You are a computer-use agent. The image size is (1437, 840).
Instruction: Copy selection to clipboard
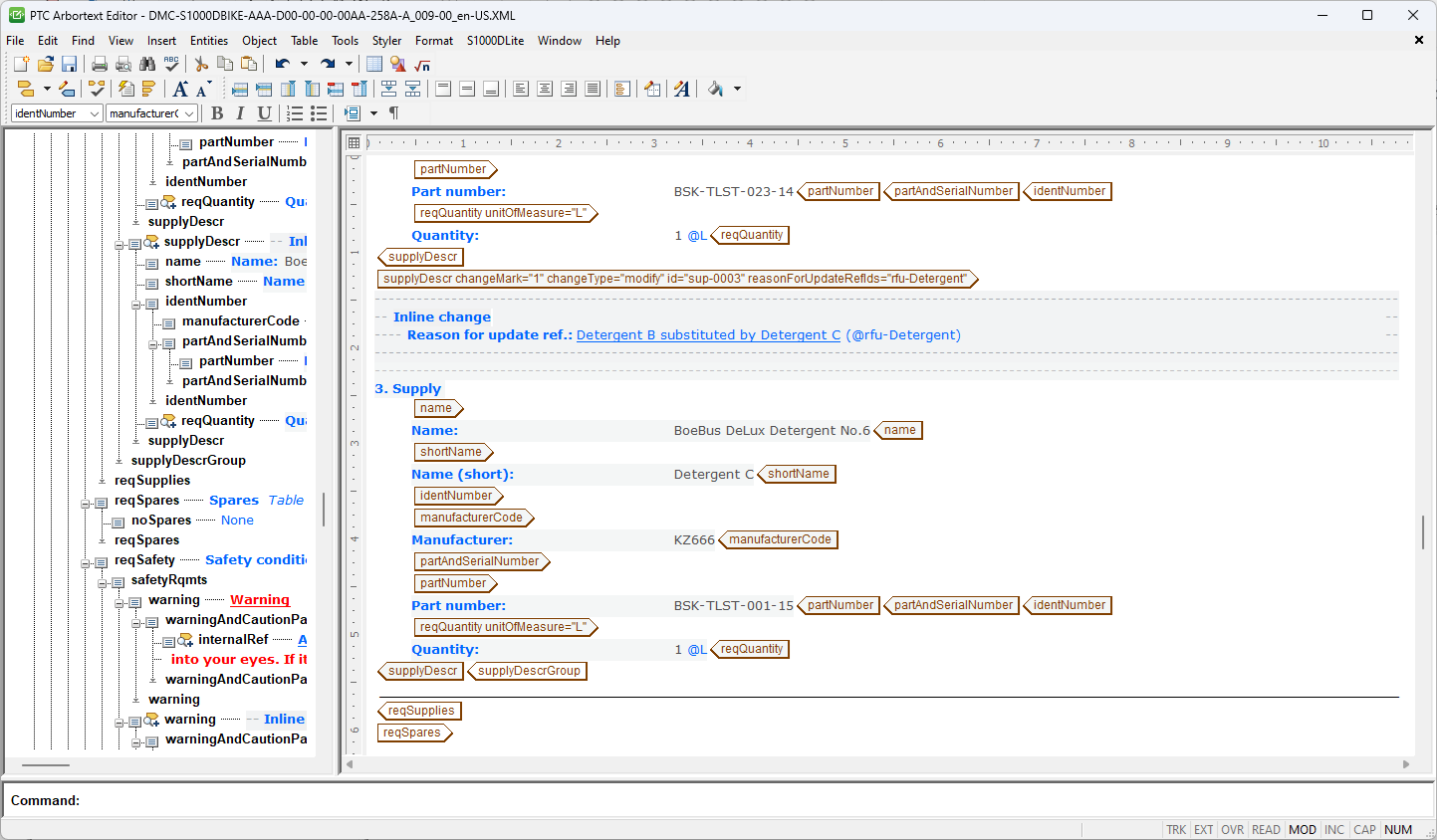pos(225,64)
